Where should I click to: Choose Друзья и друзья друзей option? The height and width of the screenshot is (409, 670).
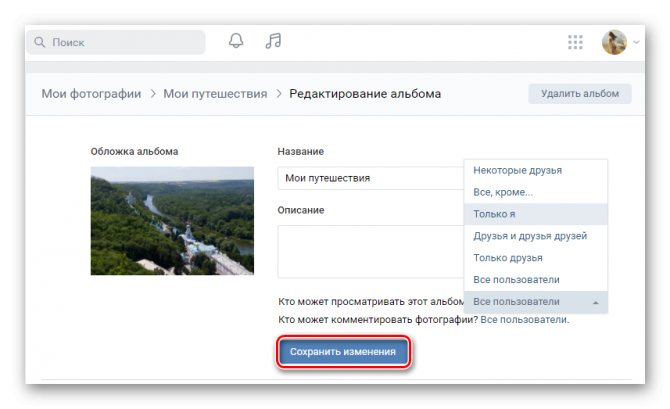535,235
